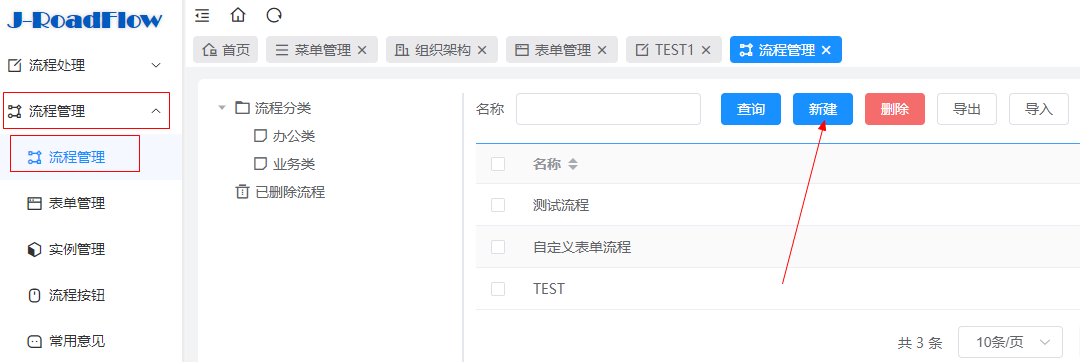Open the 10条/页 page size dropdown
Image resolution: width=1080 pixels, height=362 pixels.
[1010, 342]
